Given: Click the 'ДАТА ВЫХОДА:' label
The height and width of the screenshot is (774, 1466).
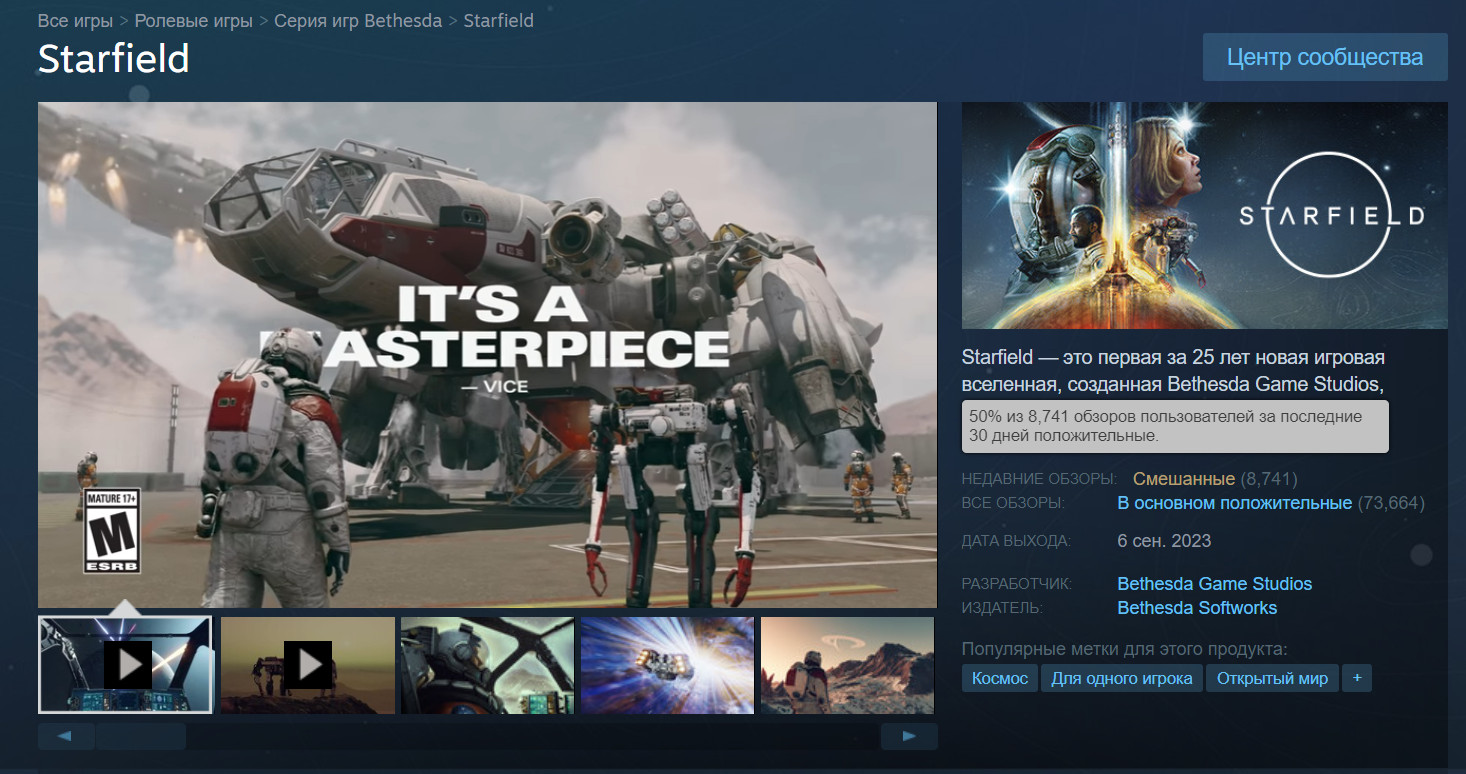Looking at the screenshot, I should (x=1016, y=541).
